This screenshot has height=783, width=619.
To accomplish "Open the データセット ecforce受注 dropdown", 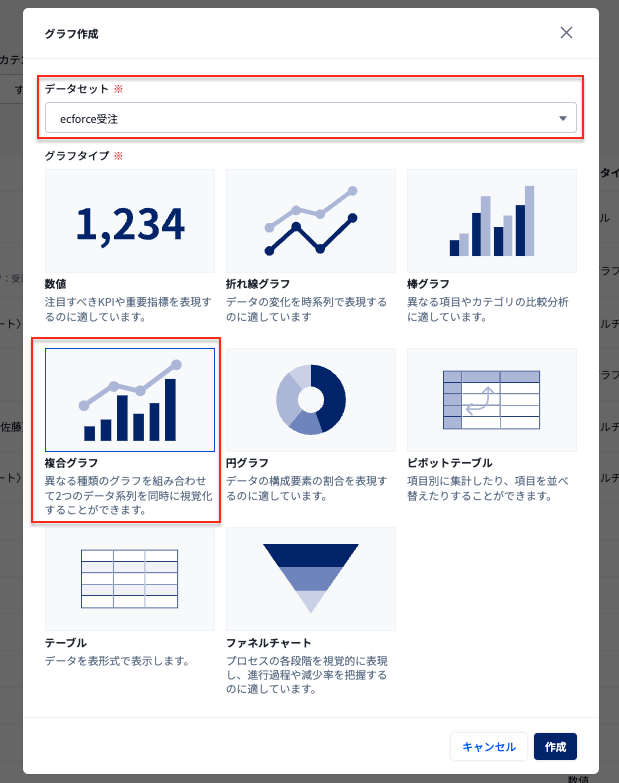I will [310, 118].
